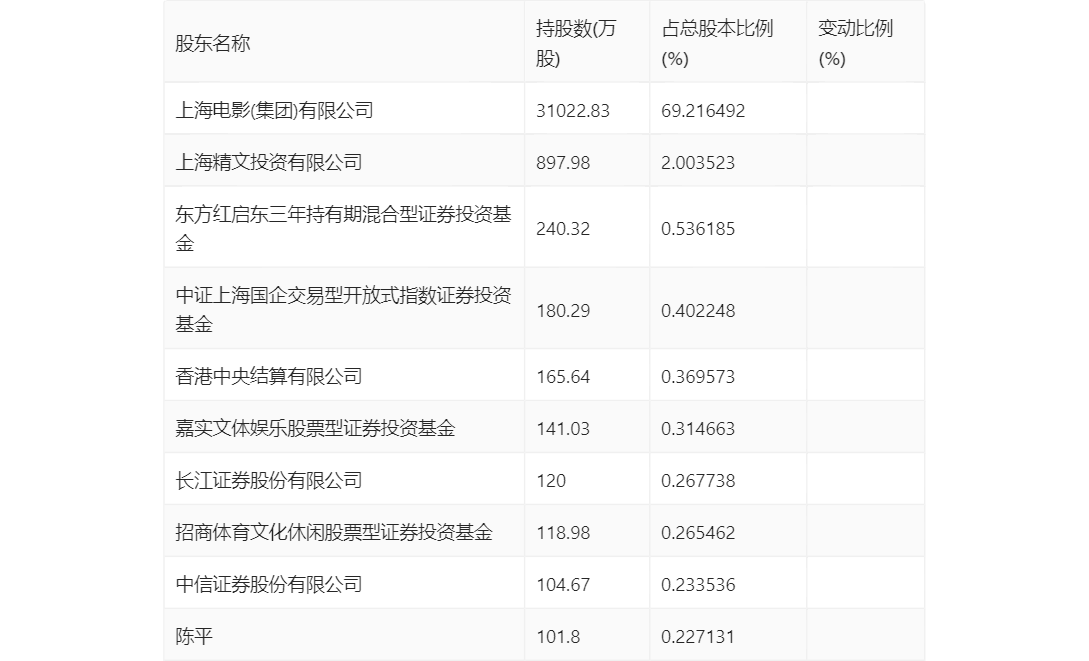Click the percentage 0.314663
The image size is (1089, 661).
pyautogui.click(x=697, y=428)
